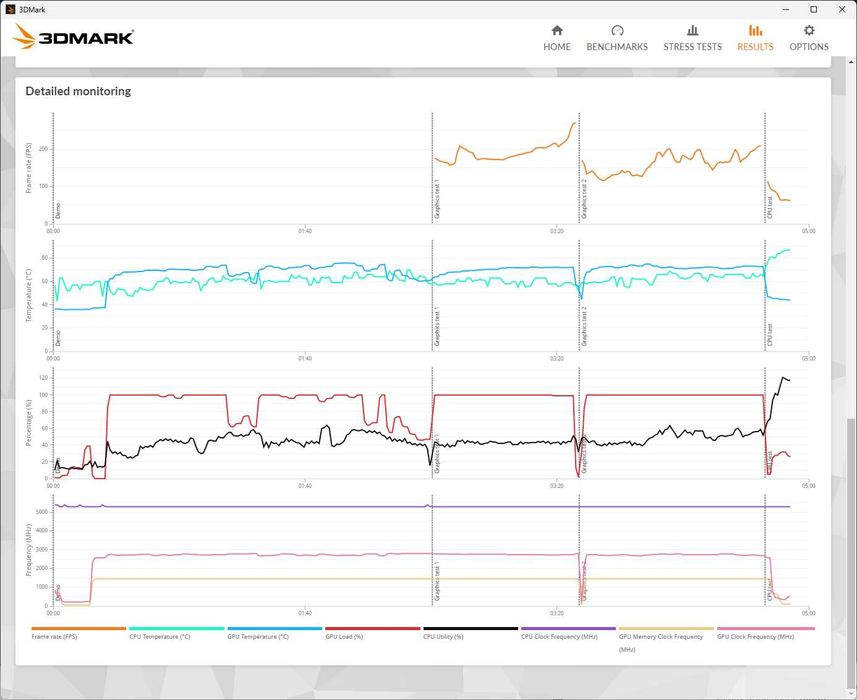Click Graphics test 1 marker in frequency chart
The image size is (857, 700).
click(x=437, y=581)
